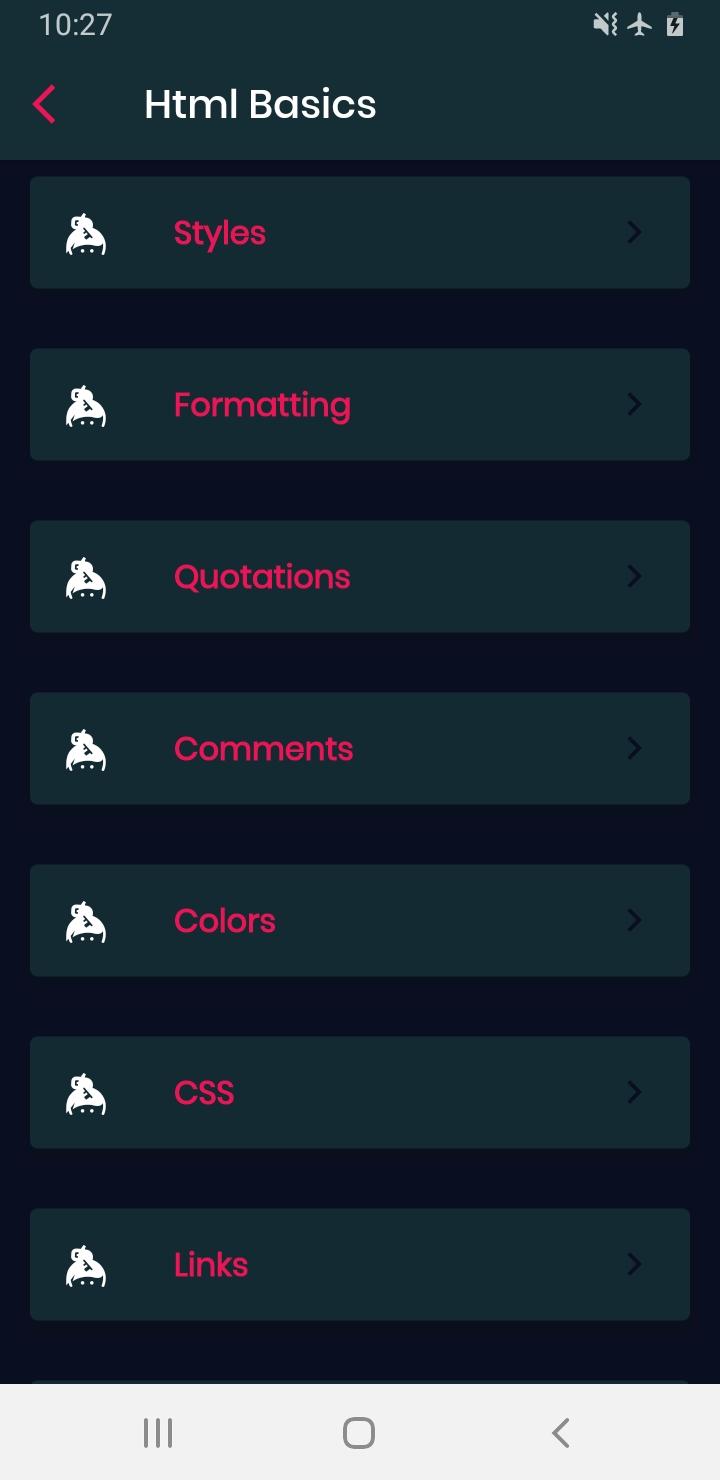This screenshot has width=720, height=1480.
Task: Tap the coder icon beside CSS
Action: click(86, 1094)
